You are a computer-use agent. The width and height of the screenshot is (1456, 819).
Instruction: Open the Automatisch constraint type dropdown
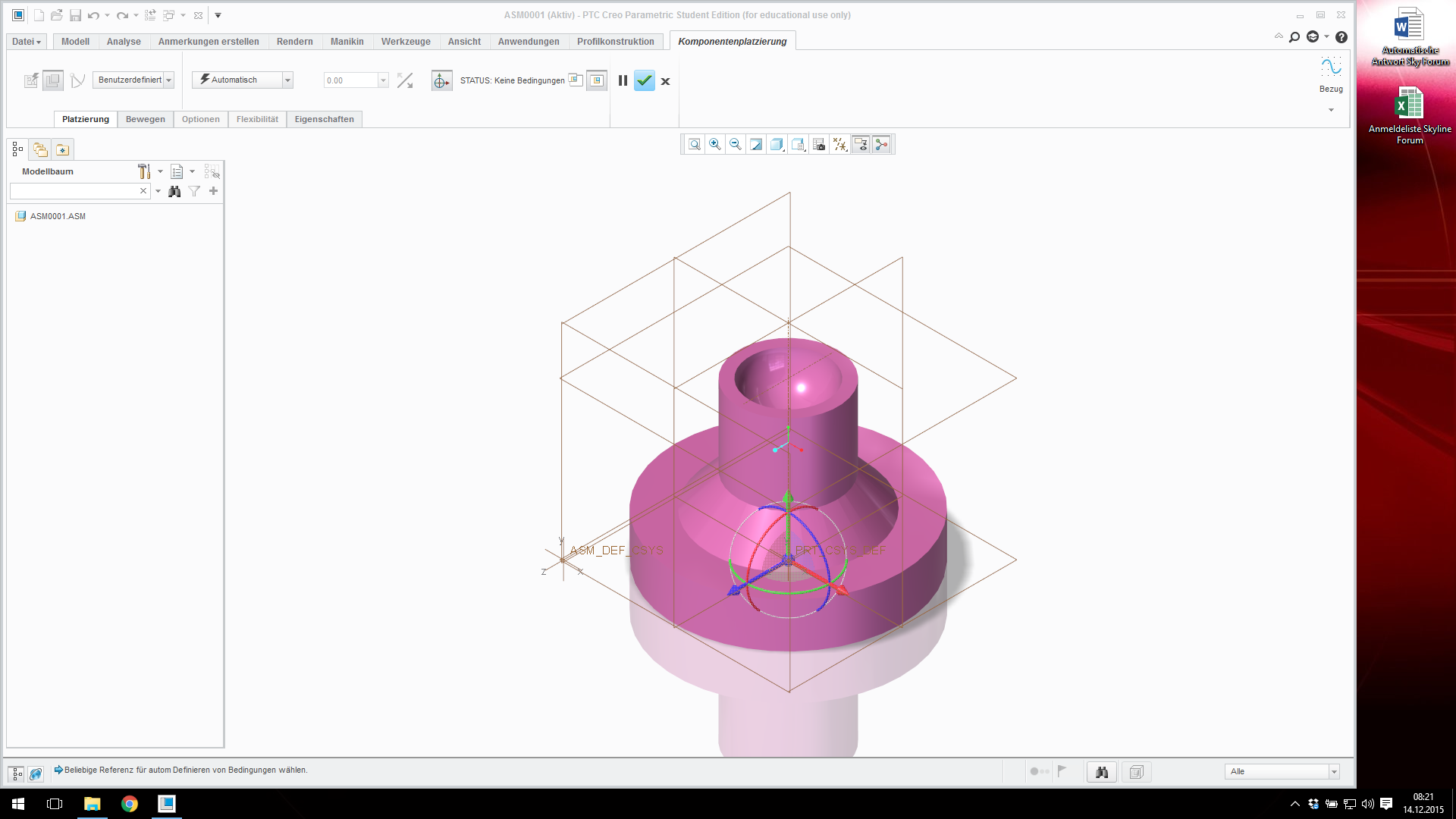(287, 80)
